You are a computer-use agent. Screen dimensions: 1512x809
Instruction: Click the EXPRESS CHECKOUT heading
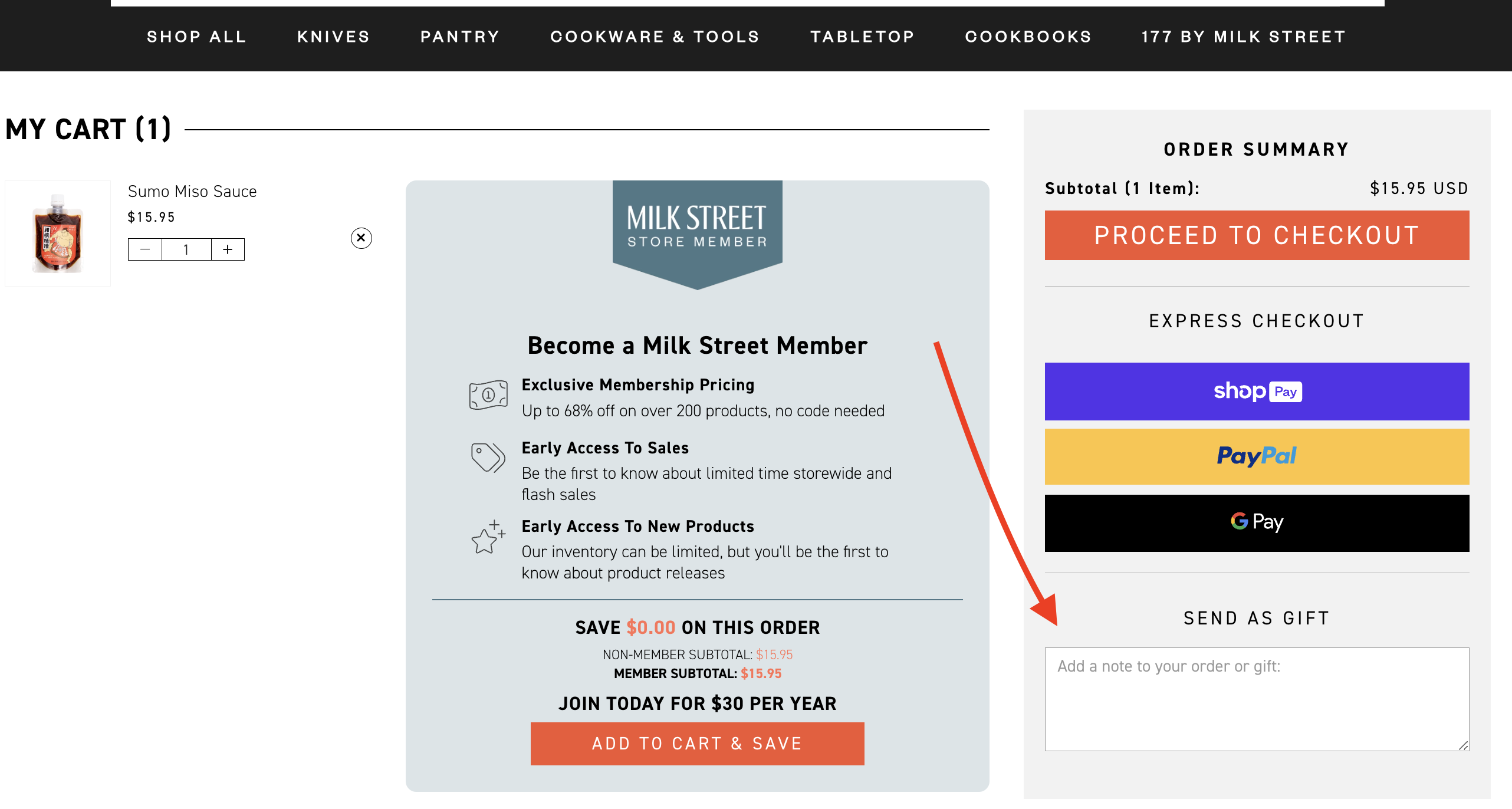[1257, 321]
